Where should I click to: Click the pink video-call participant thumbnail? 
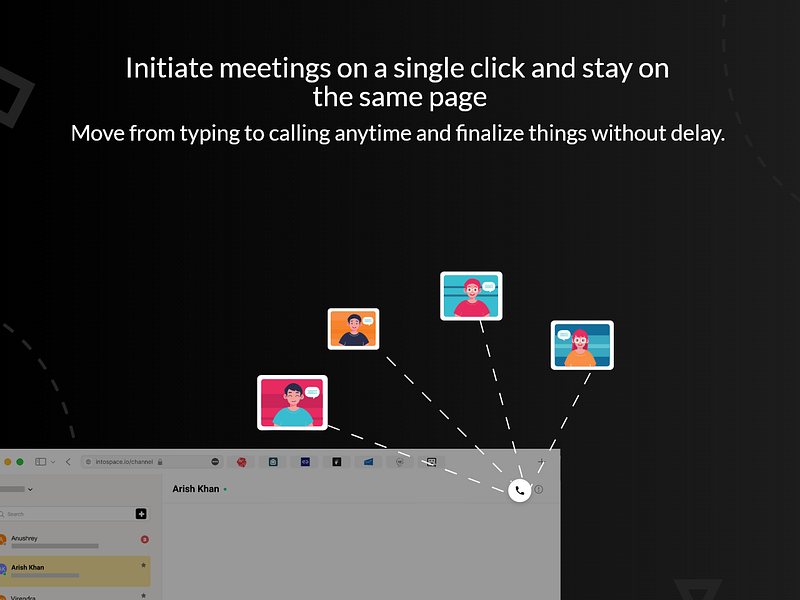(292, 403)
